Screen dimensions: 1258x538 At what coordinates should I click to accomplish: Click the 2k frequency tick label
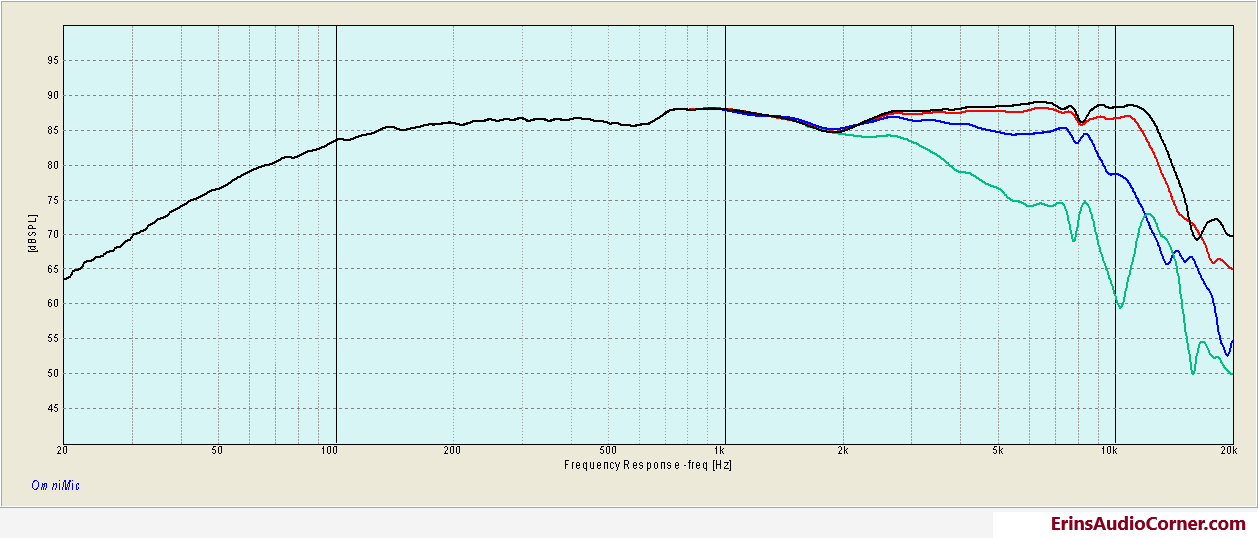tap(842, 452)
